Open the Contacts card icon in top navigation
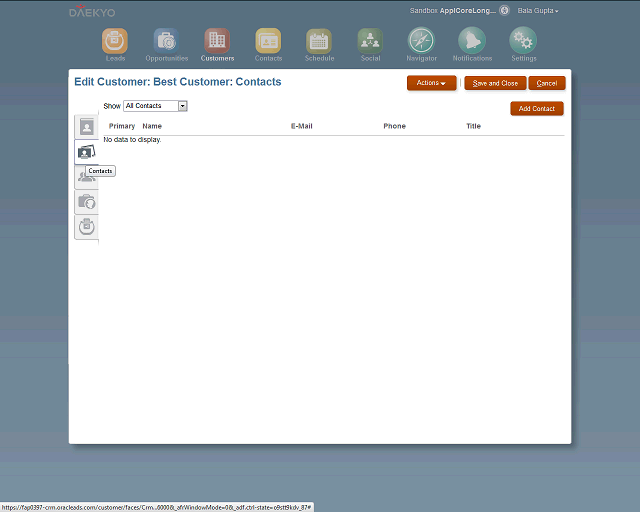Viewport: 640px width, 512px height. [x=268, y=40]
